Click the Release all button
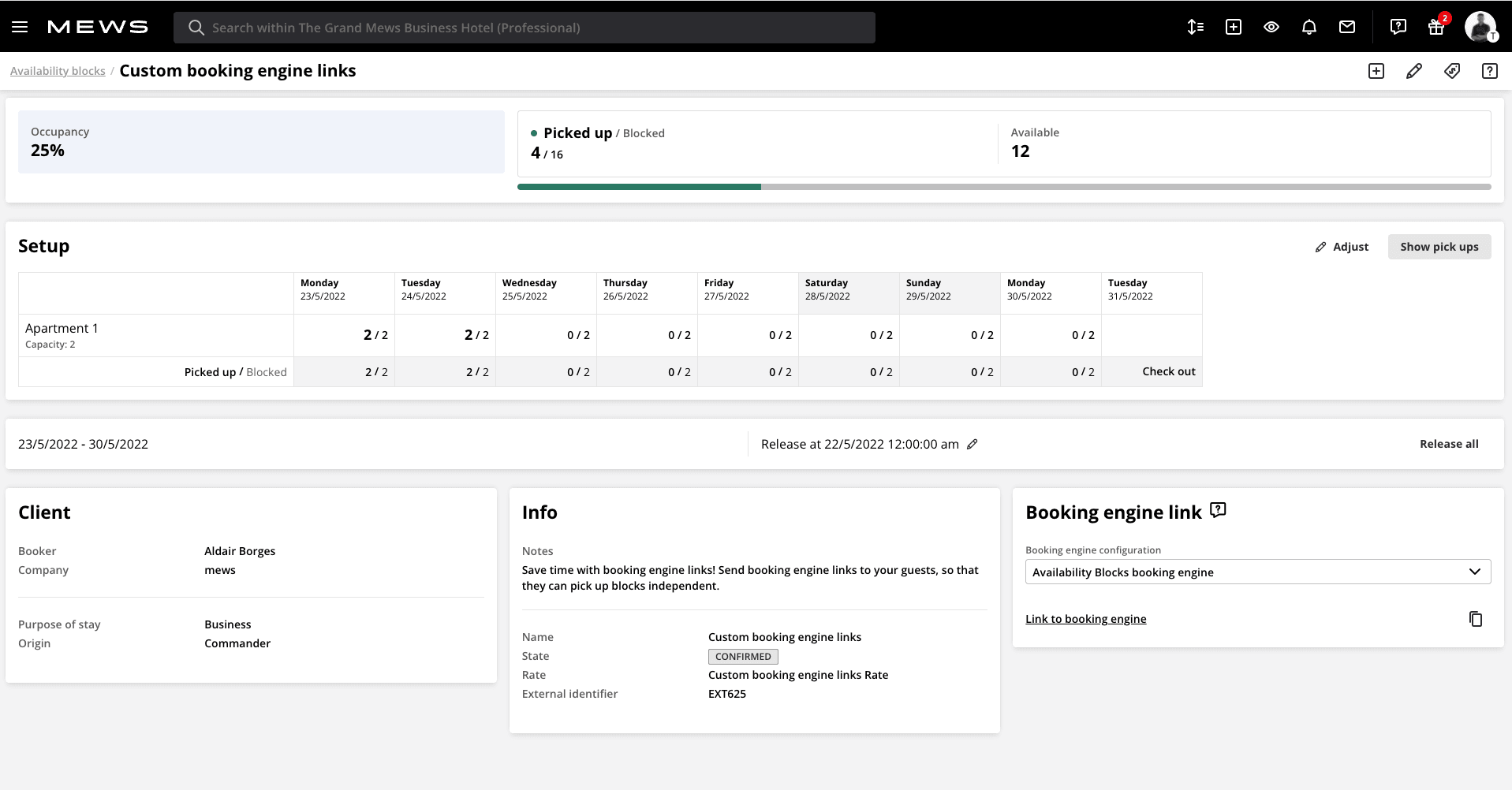The image size is (1512, 790). [1449, 444]
